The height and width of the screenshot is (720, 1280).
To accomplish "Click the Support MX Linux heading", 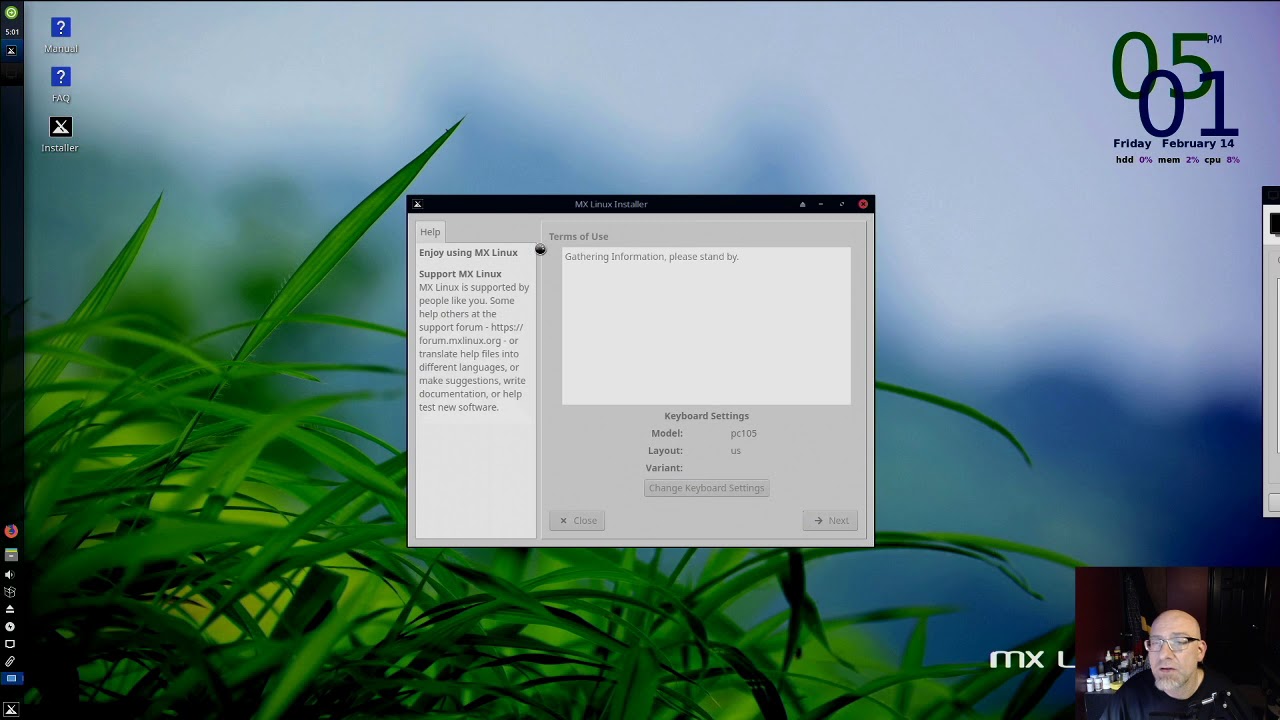I will click(x=460, y=274).
